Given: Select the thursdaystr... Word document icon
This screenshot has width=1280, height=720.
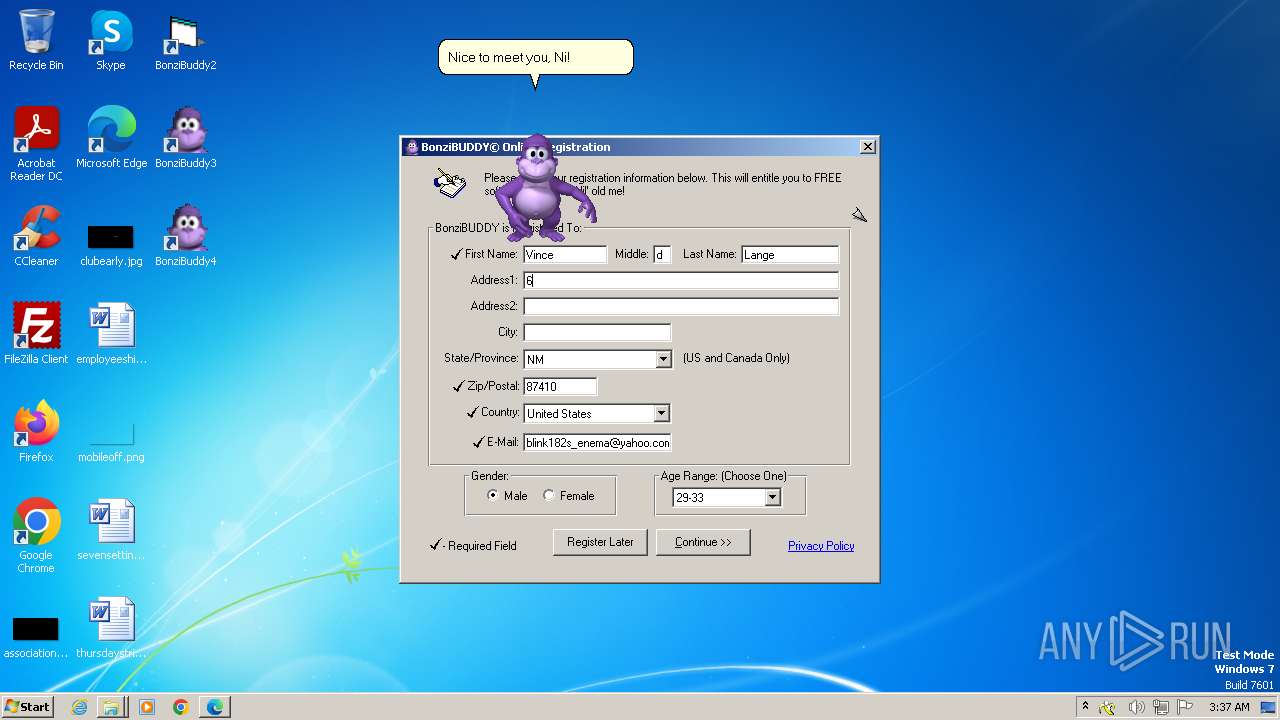Looking at the screenshot, I should coord(111,628).
